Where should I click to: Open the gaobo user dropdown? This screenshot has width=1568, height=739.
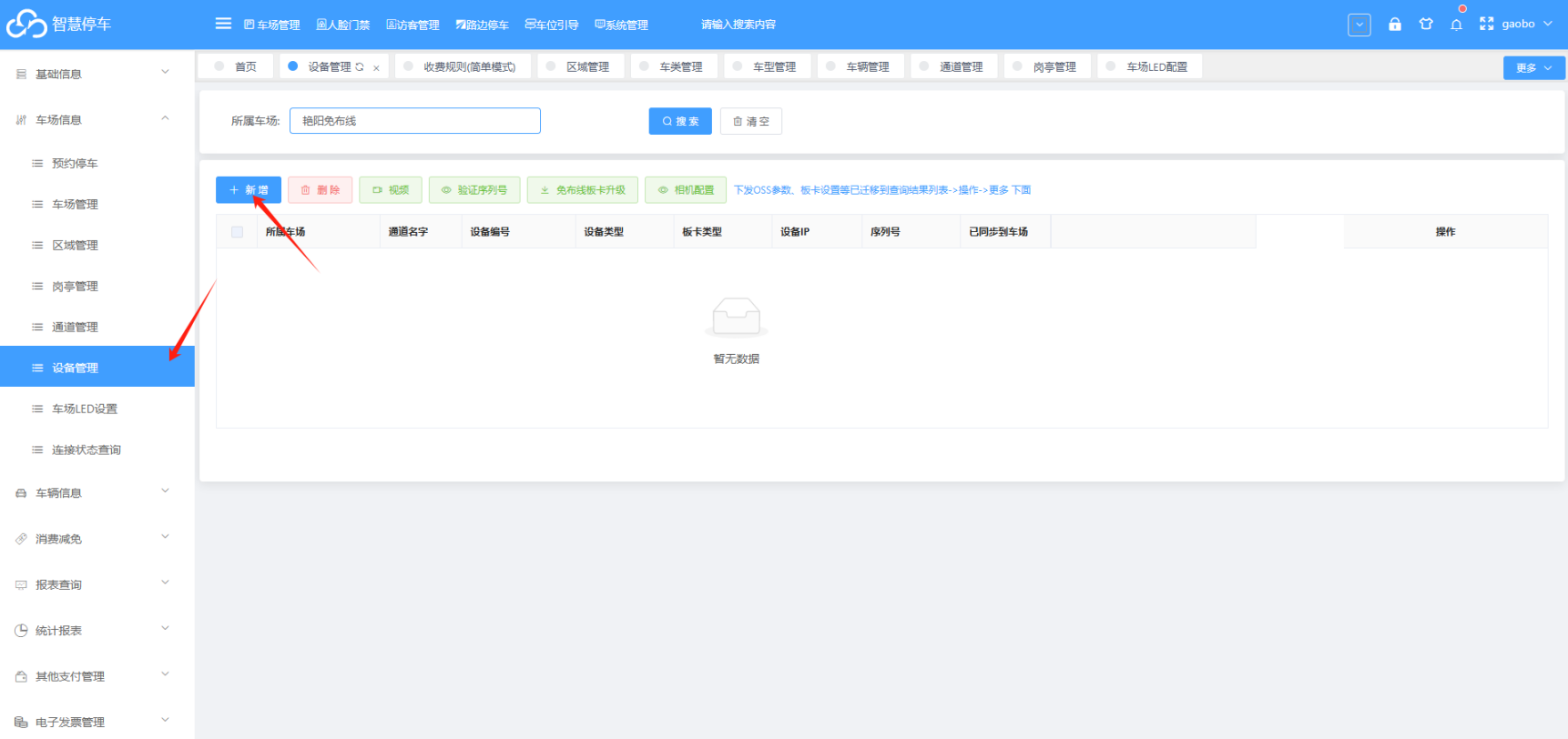point(1527,25)
